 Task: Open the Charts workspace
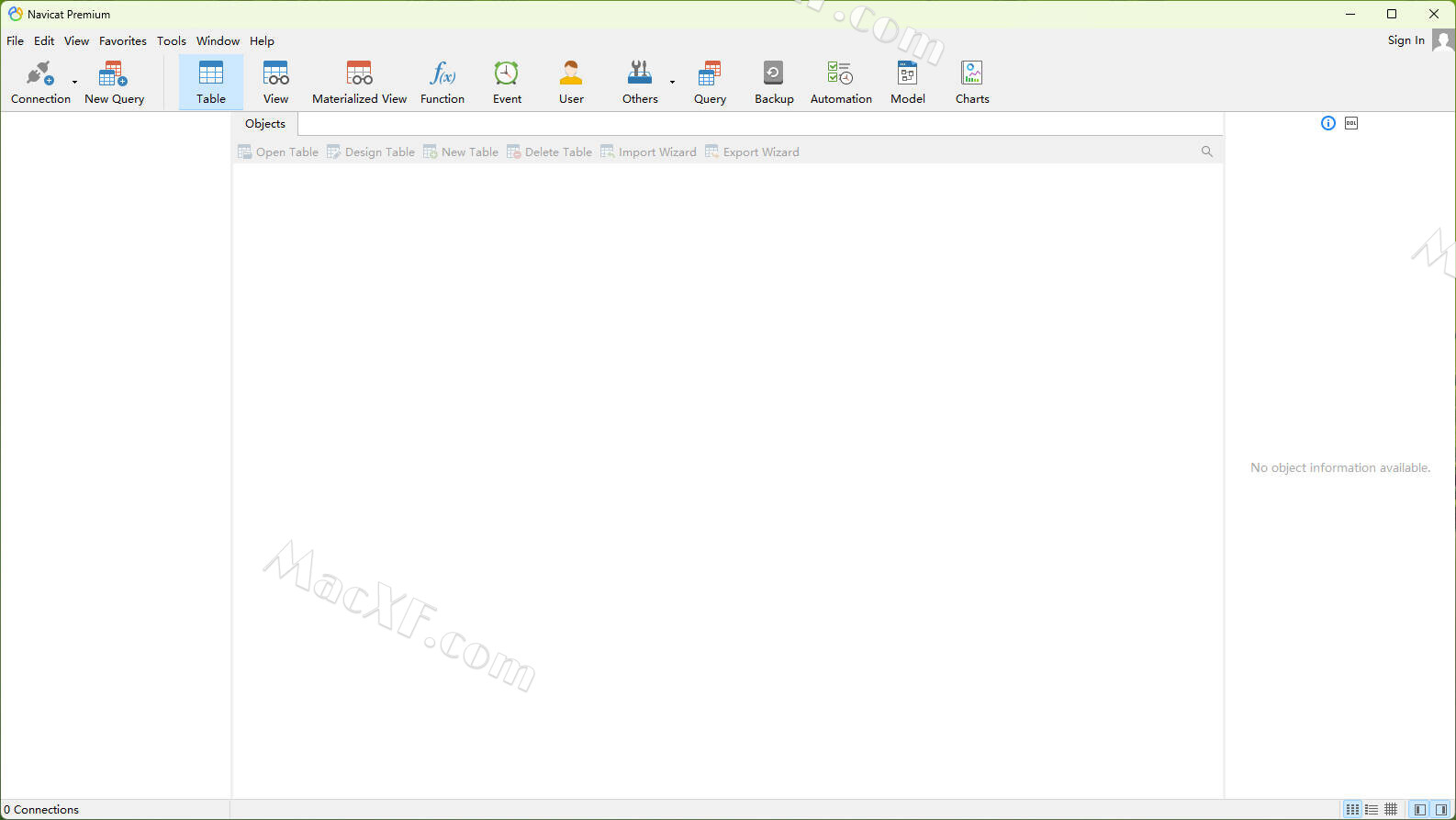coord(972,82)
